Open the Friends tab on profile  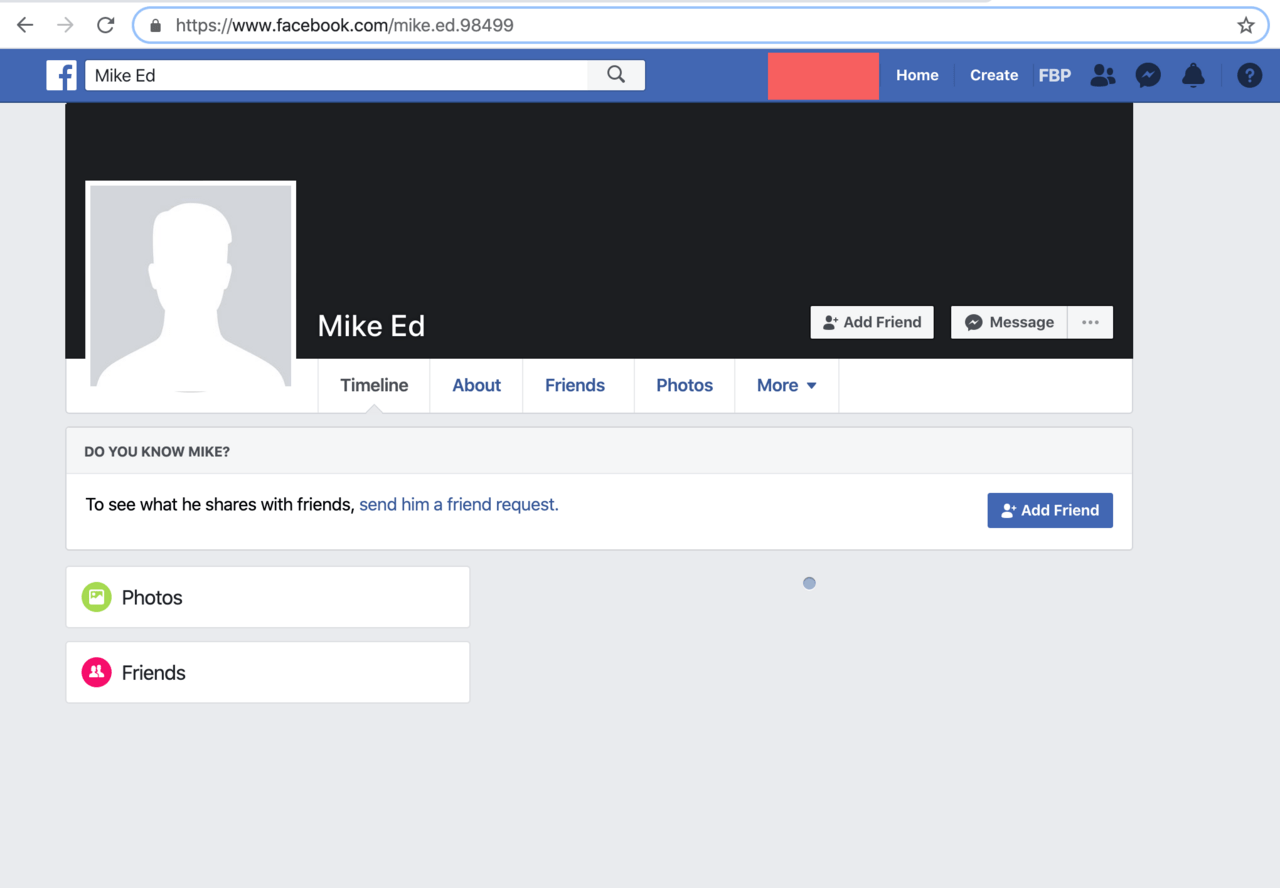coord(575,385)
